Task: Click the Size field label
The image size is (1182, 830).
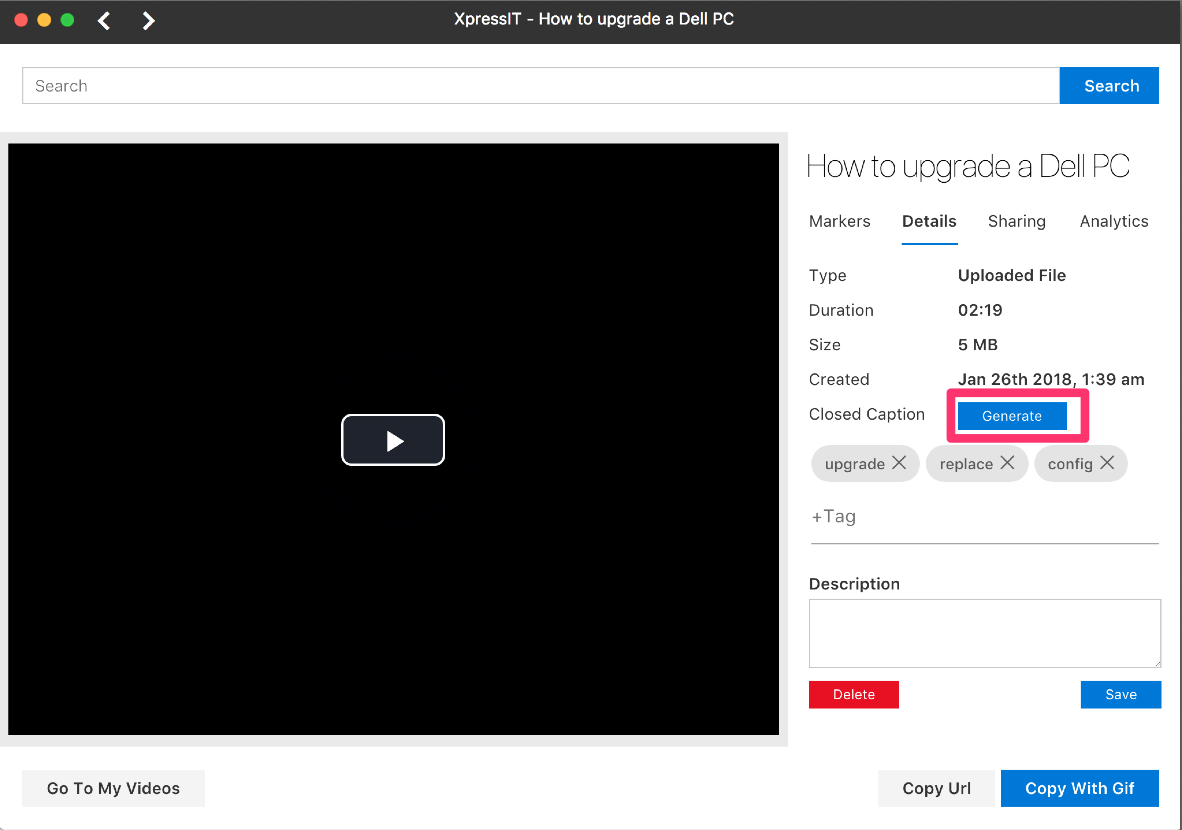Action: pos(825,345)
